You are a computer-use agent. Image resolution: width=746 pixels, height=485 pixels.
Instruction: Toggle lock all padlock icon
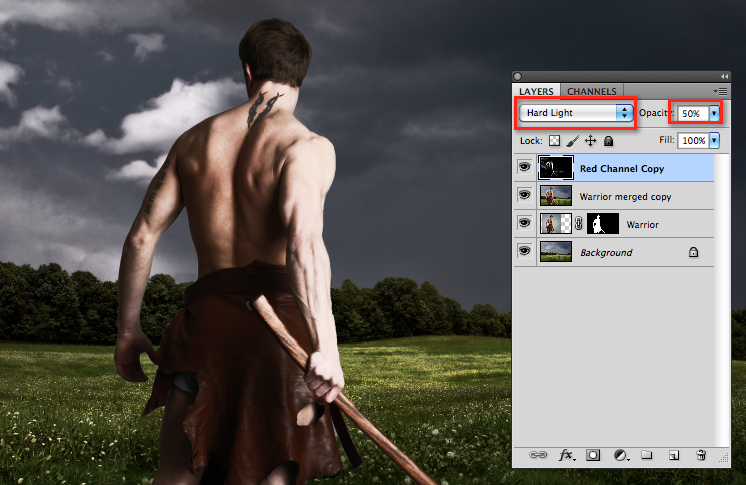[609, 141]
